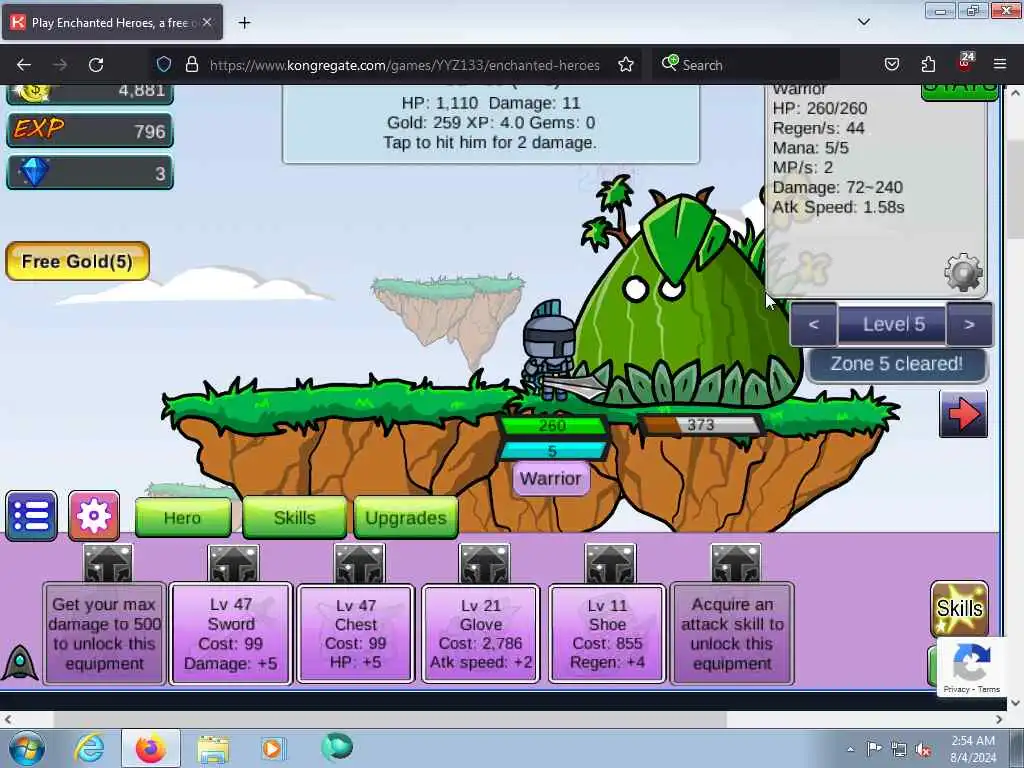Bookmark page with the star icon
1024x768 pixels.
click(x=626, y=65)
